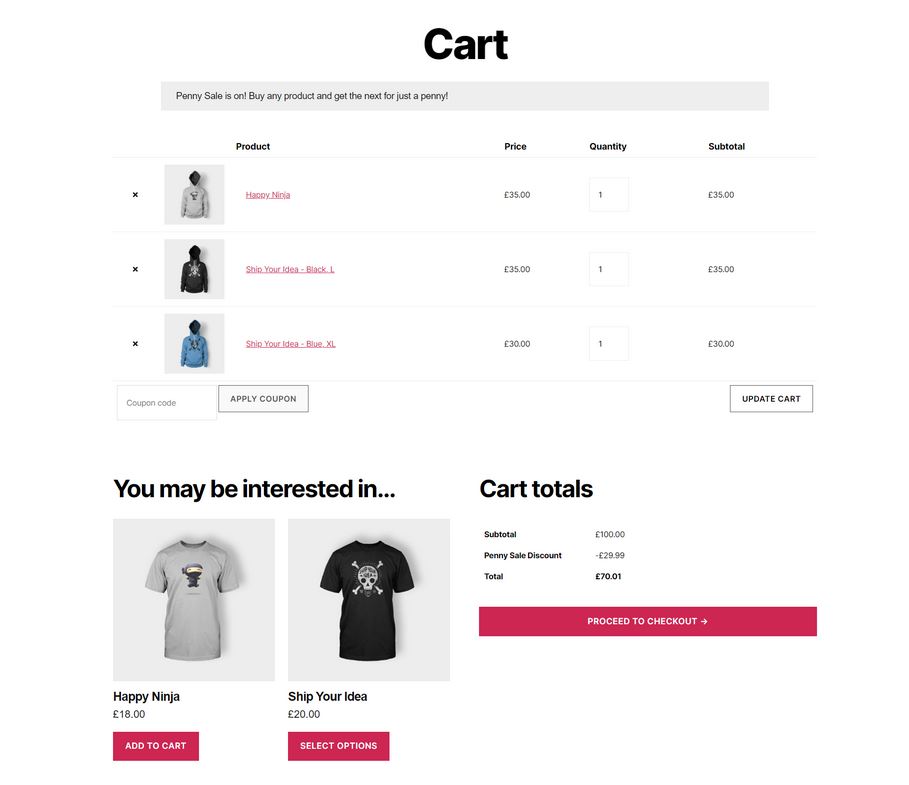The image size is (909, 785).
Task: Proceed to Checkout
Action: [x=648, y=622]
